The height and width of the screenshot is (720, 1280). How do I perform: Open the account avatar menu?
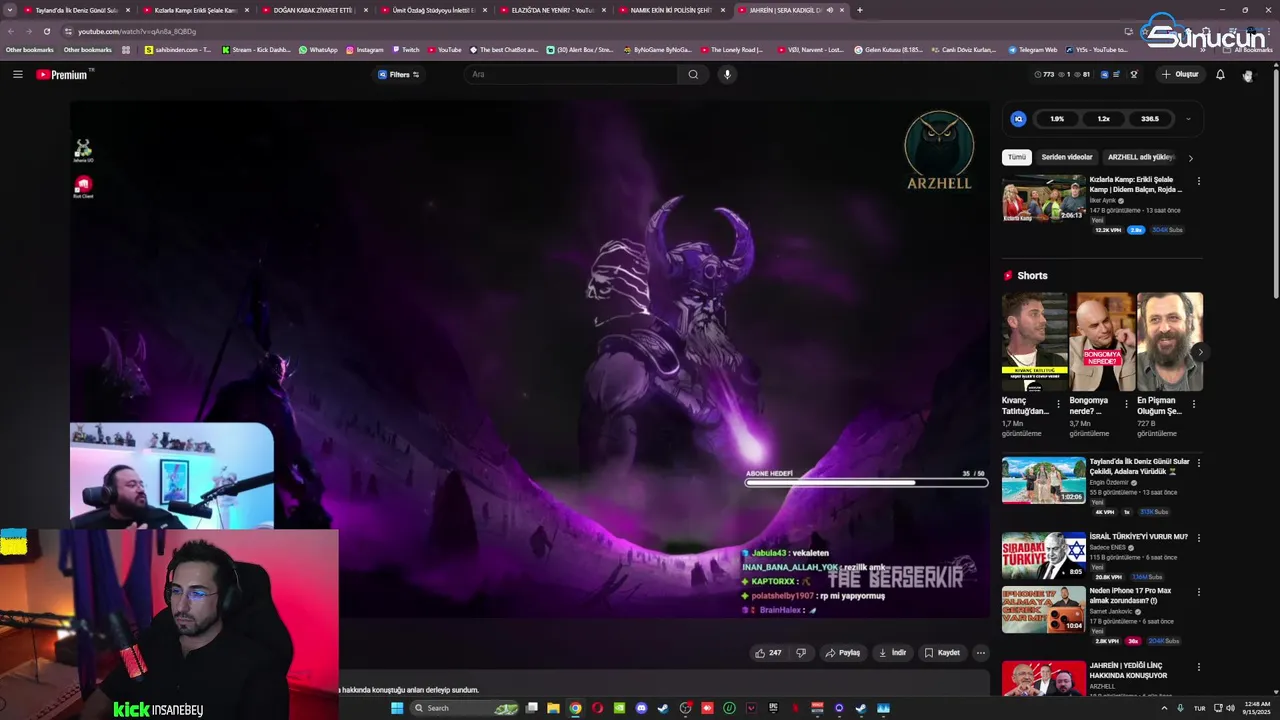[1248, 75]
